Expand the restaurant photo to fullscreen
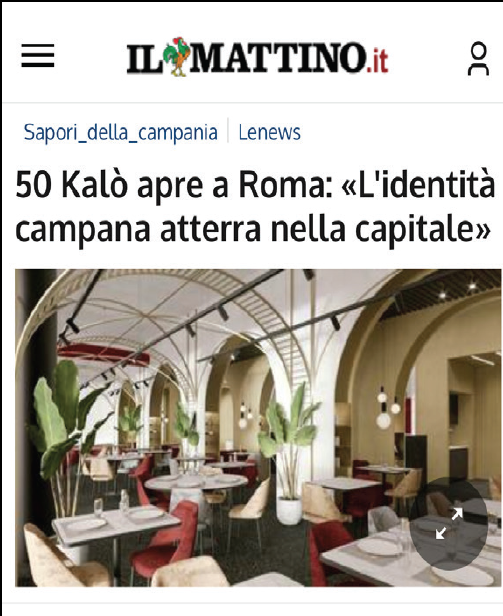 click(x=448, y=523)
